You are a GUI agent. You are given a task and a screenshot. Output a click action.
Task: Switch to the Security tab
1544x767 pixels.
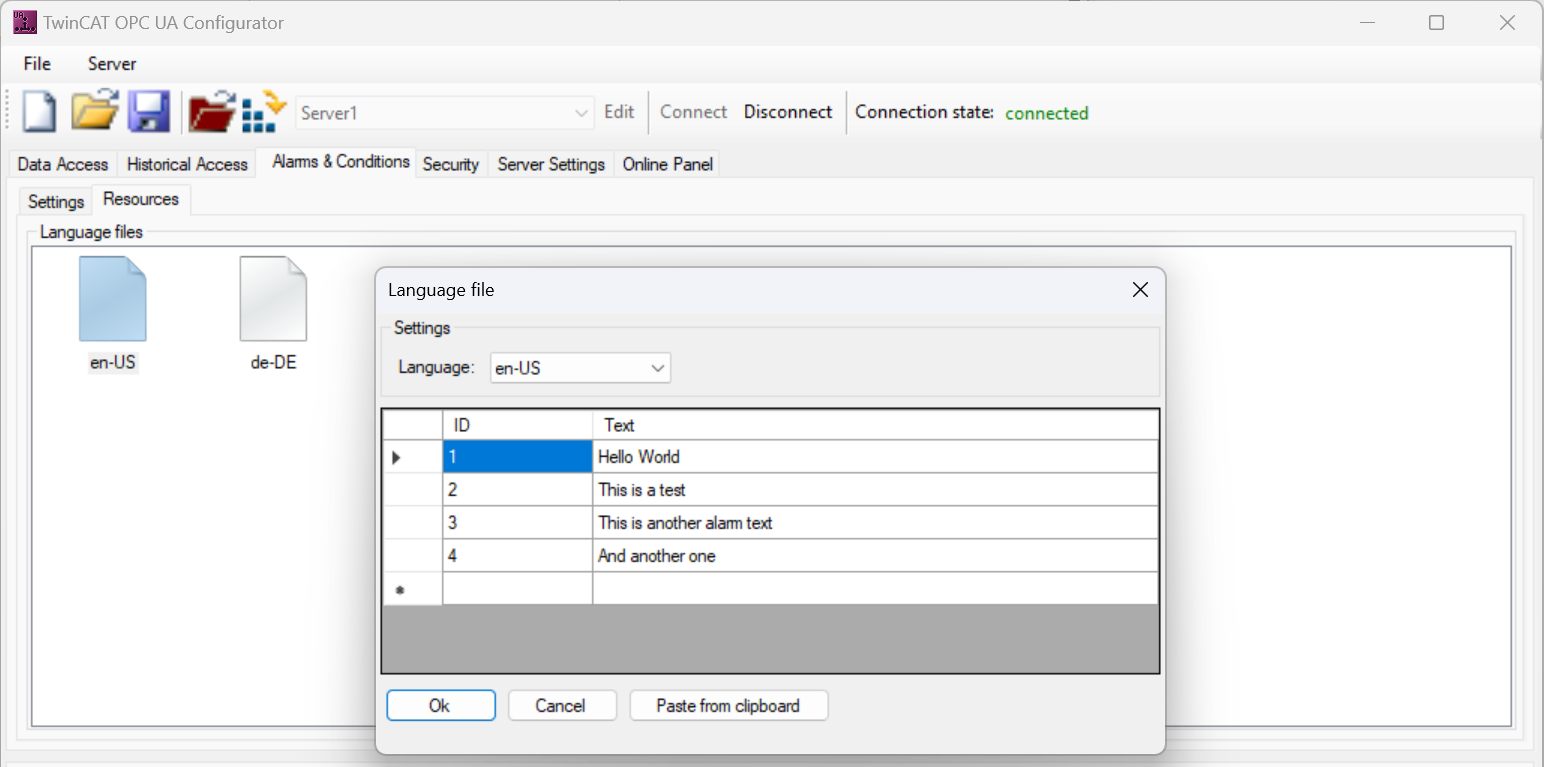click(451, 164)
